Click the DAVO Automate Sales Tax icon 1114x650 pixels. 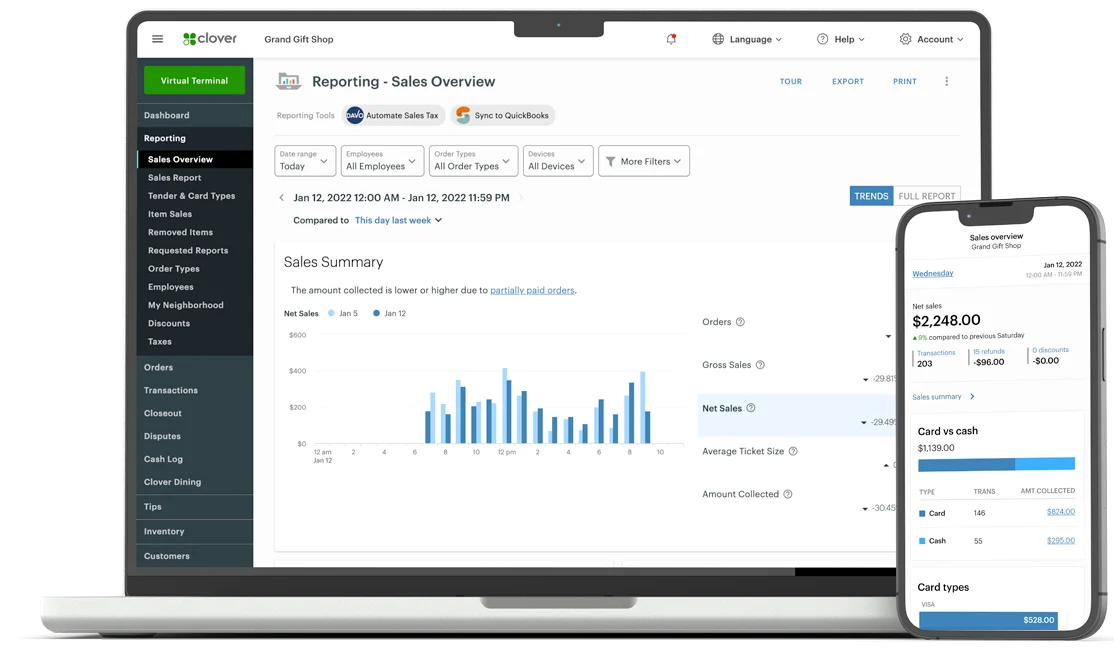(x=355, y=115)
